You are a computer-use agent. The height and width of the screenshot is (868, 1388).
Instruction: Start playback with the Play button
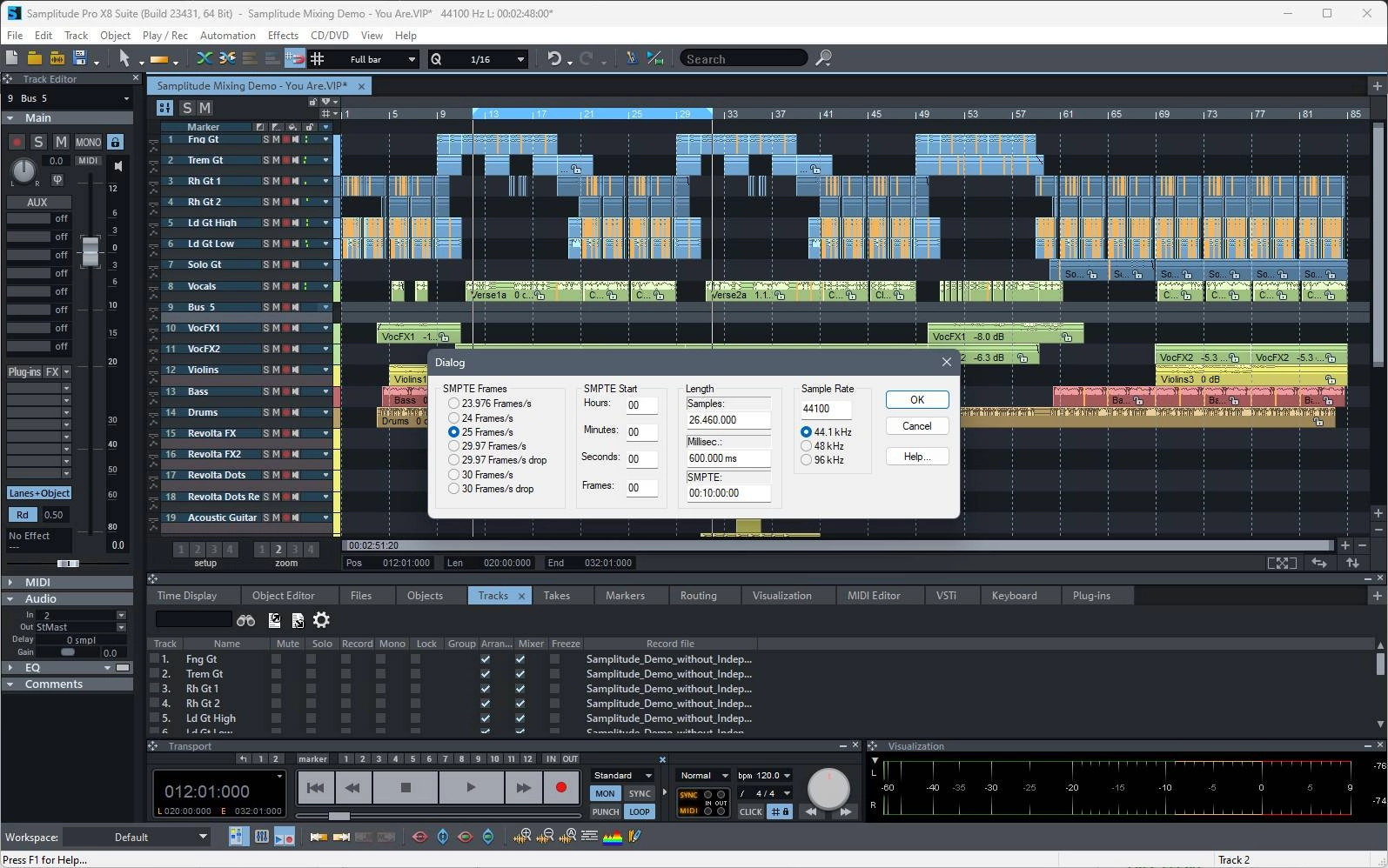[x=471, y=788]
